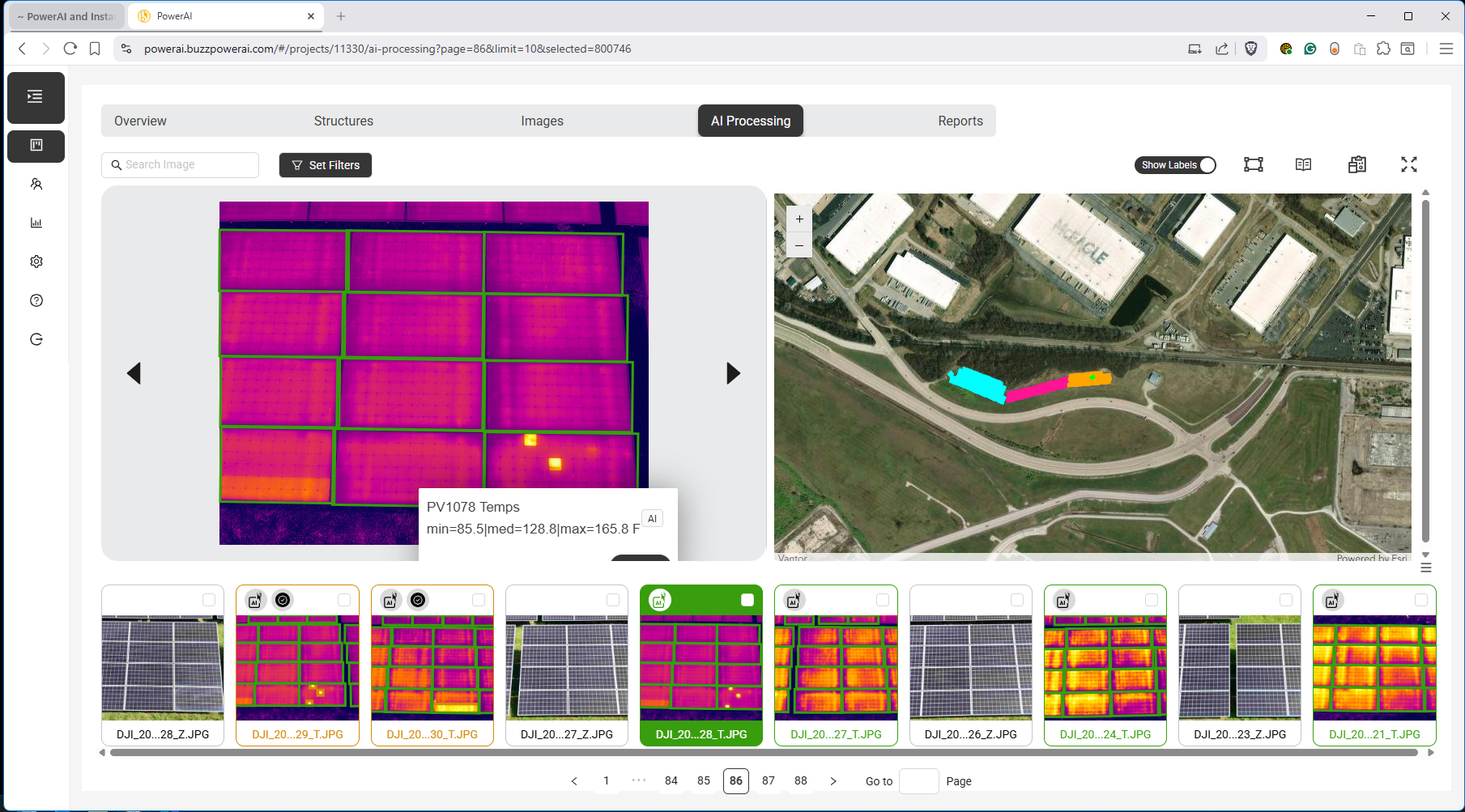Switch to the Structures tab
Image resolution: width=1465 pixels, height=812 pixels.
click(x=343, y=121)
